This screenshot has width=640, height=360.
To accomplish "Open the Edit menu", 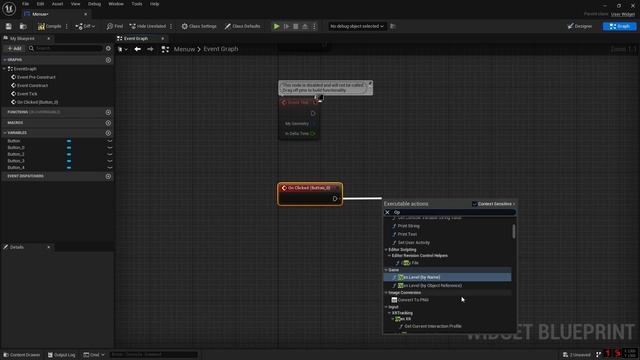I will tap(40, 4).
